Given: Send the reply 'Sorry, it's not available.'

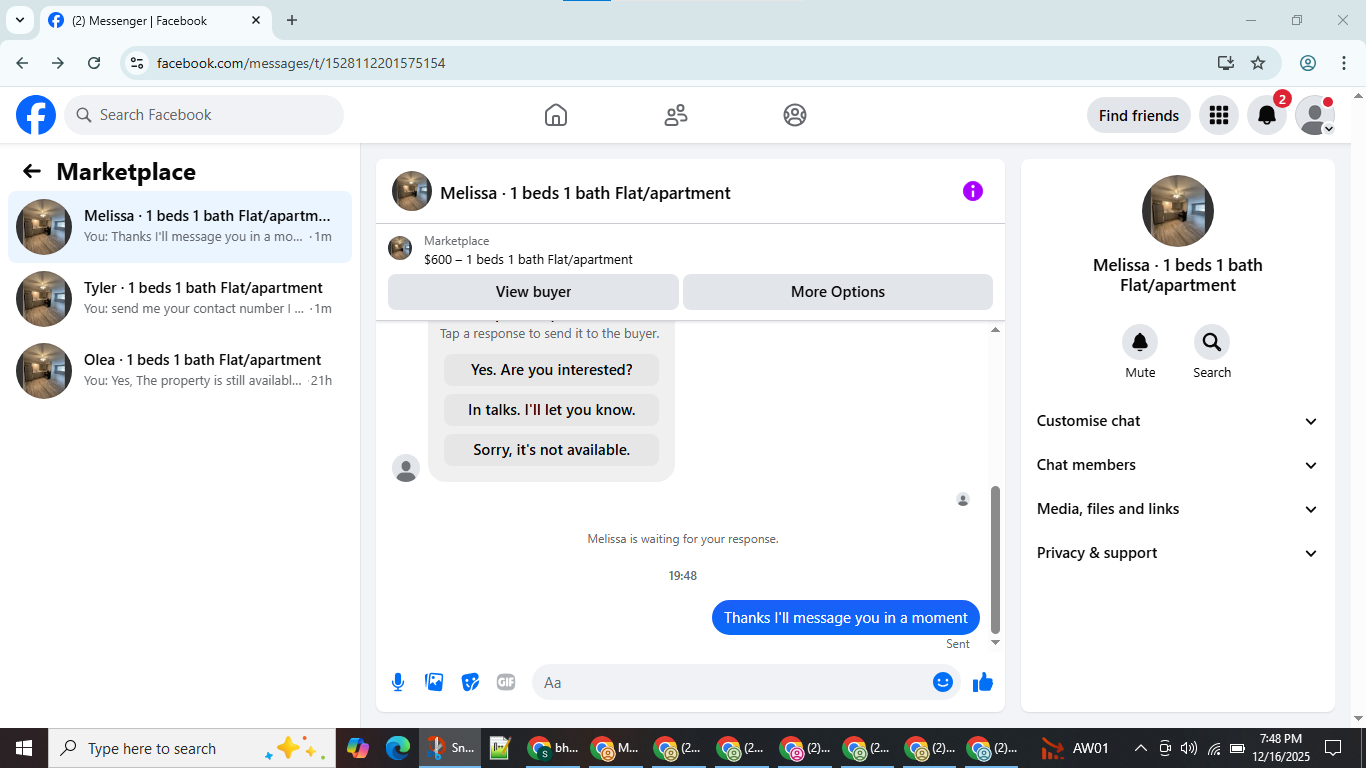Looking at the screenshot, I should click(x=552, y=450).
